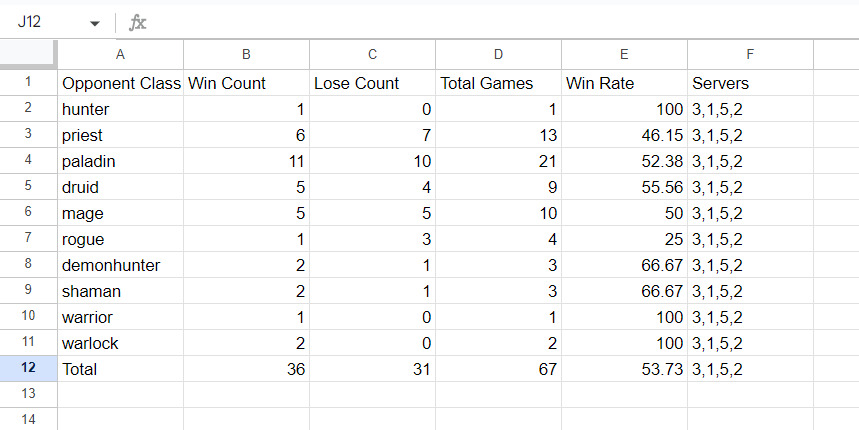
Task: Click into the formula bar input
Action: [500, 22]
